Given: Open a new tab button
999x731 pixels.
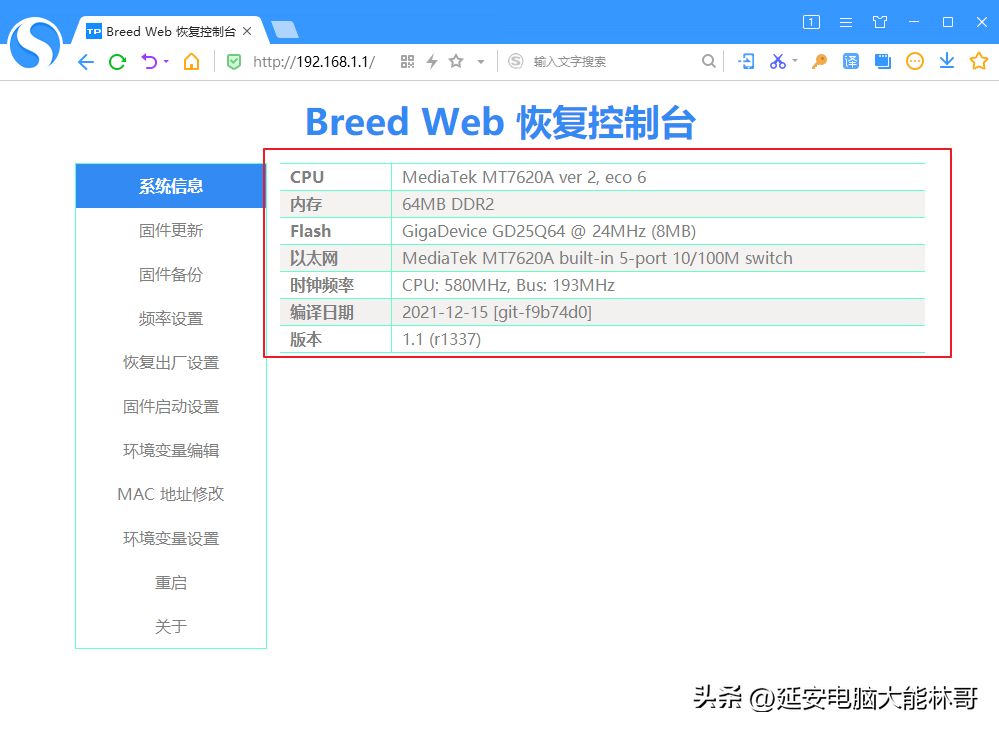Looking at the screenshot, I should coord(284,30).
